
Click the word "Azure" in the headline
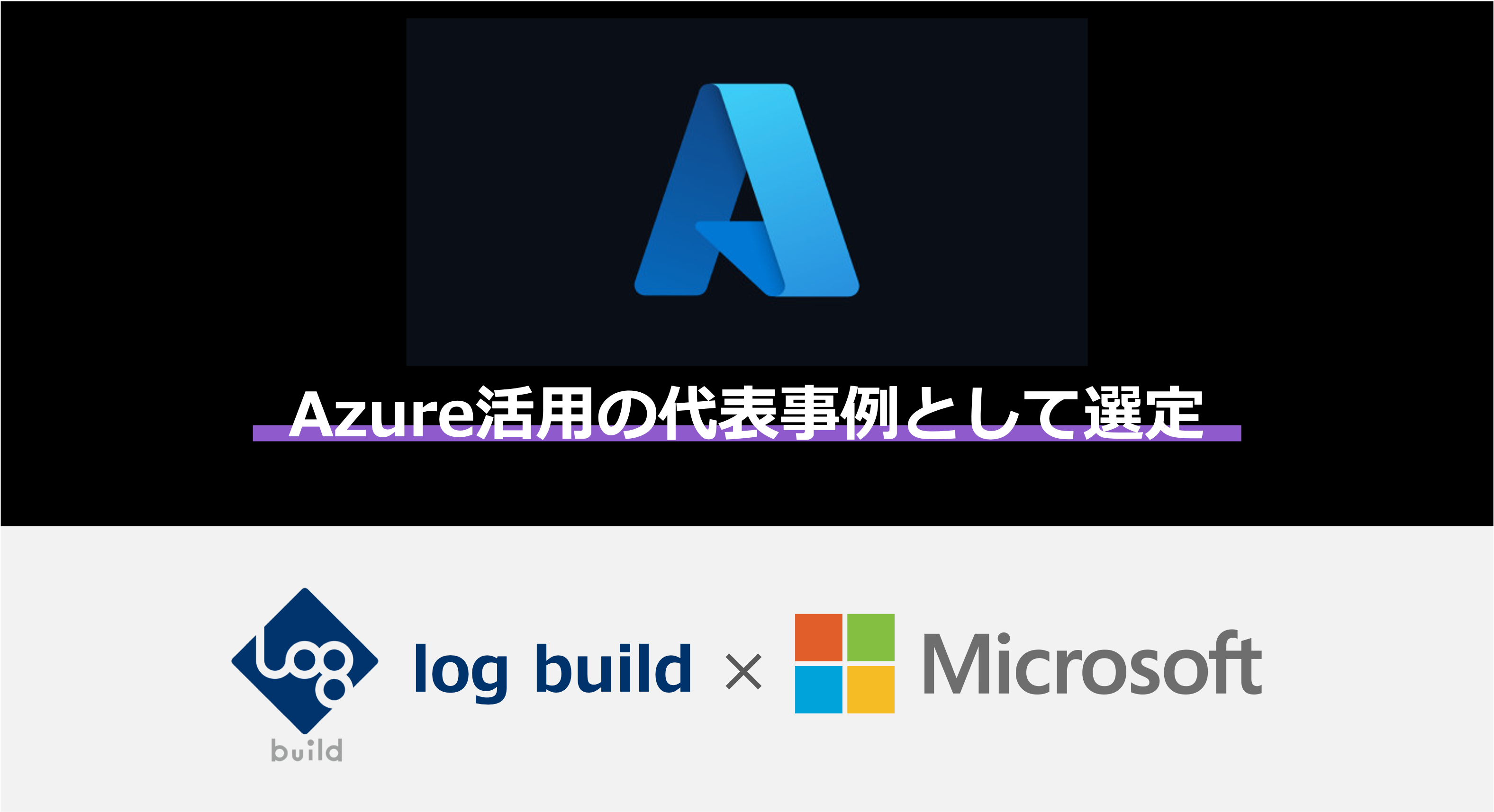click(381, 414)
